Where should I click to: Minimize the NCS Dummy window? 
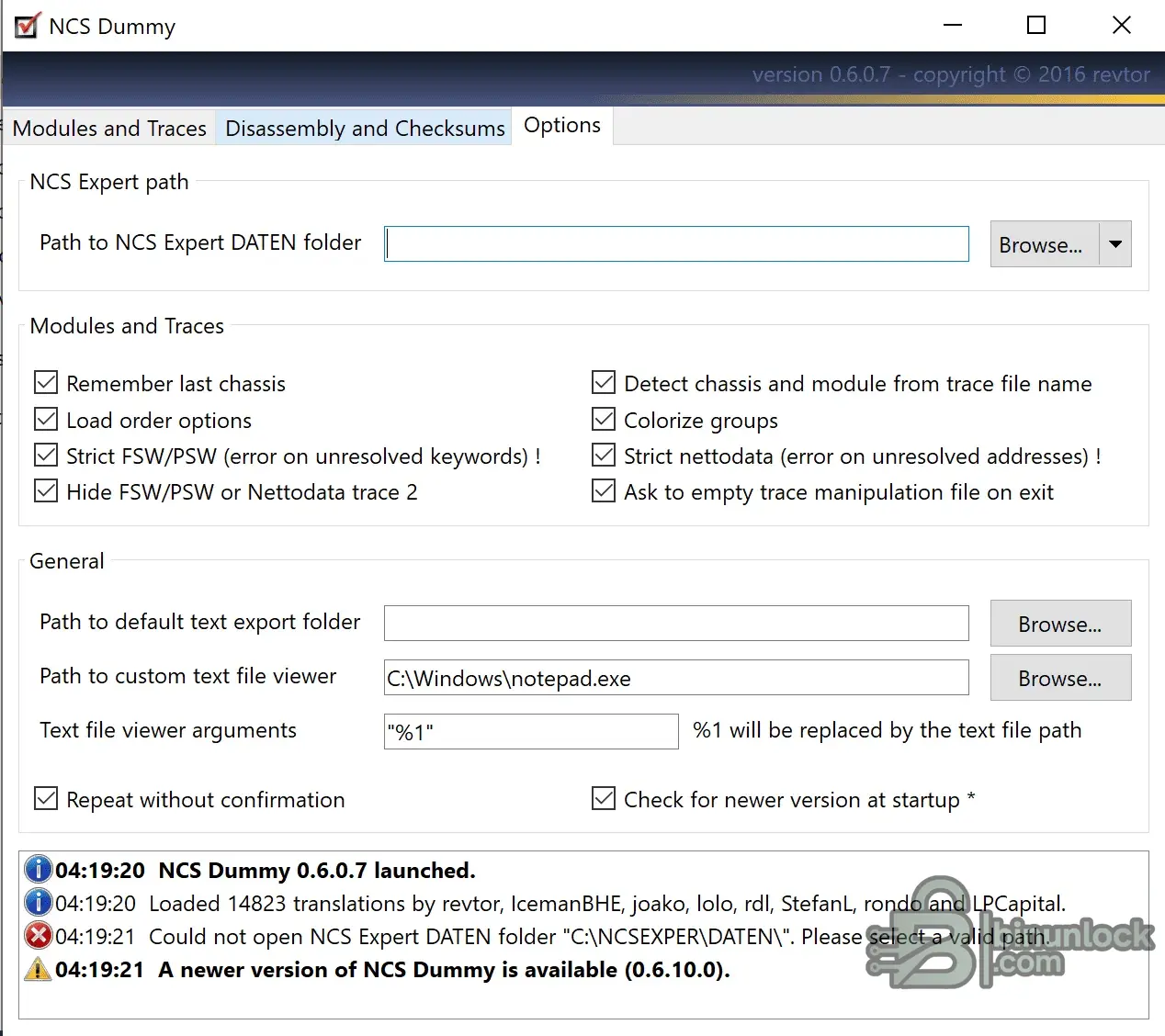pyautogui.click(x=953, y=26)
